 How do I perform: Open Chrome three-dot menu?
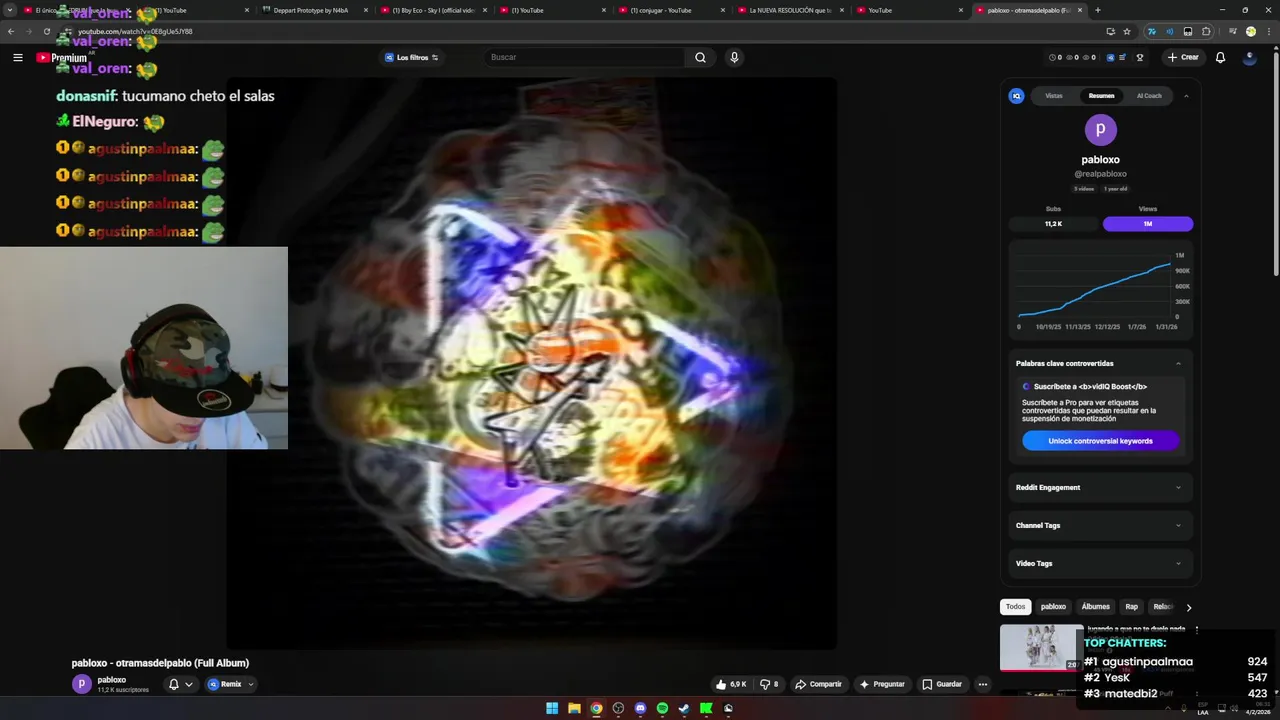coord(1267,31)
